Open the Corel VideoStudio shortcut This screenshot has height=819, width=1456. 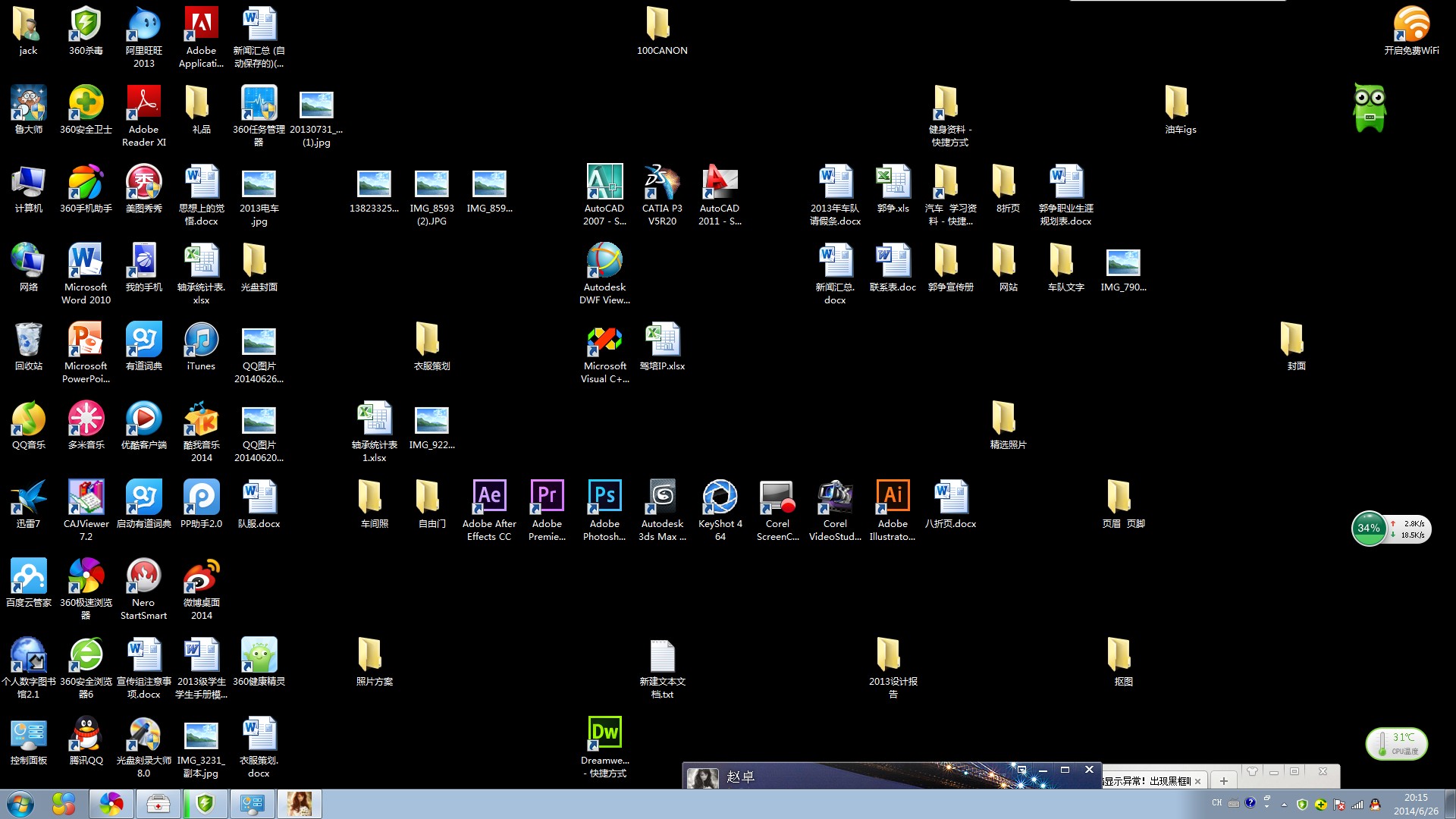(835, 510)
